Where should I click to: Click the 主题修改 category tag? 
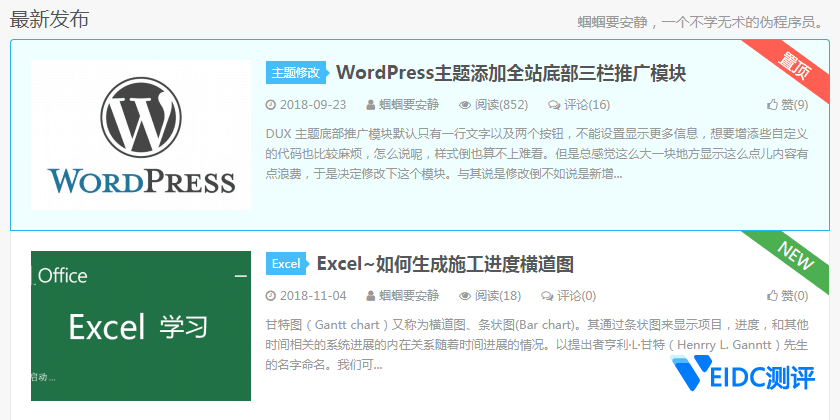coord(295,73)
